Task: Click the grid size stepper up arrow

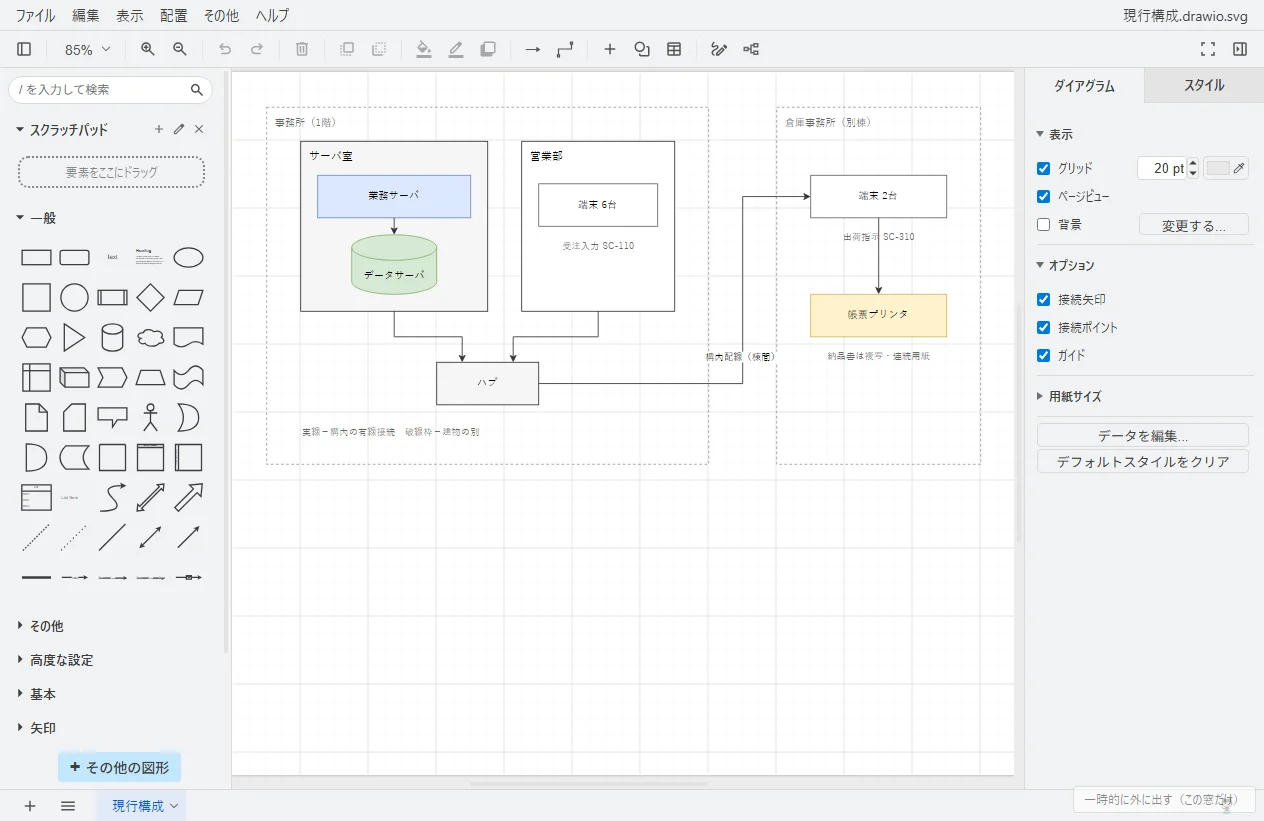Action: click(x=1192, y=164)
